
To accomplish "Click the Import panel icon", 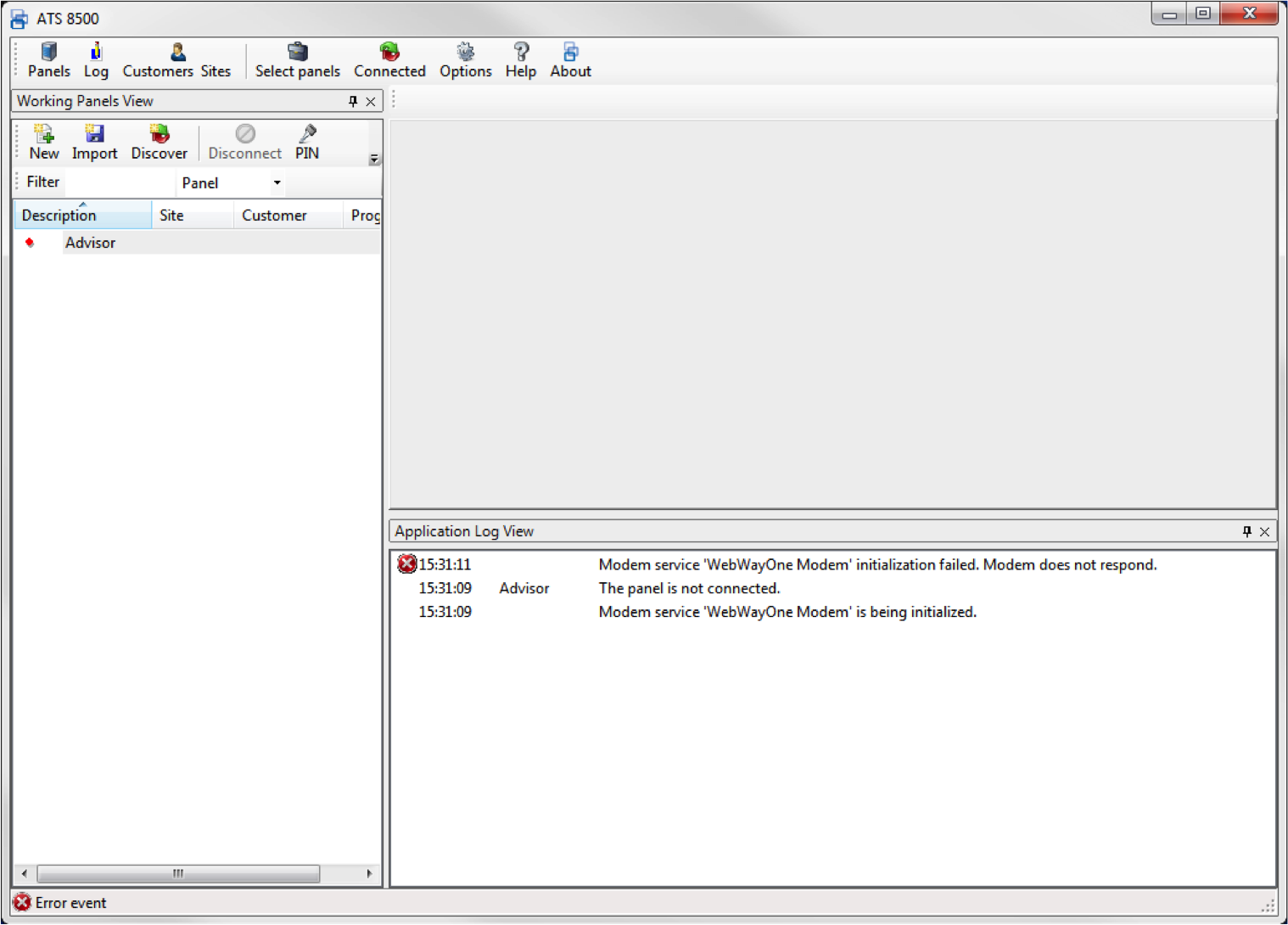I will point(94,135).
